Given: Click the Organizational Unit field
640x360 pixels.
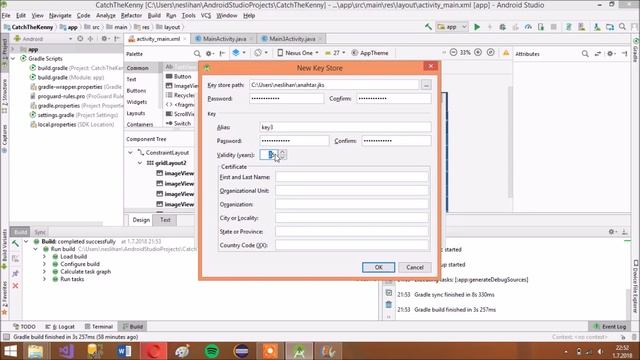Looking at the screenshot, I should click(x=351, y=191).
